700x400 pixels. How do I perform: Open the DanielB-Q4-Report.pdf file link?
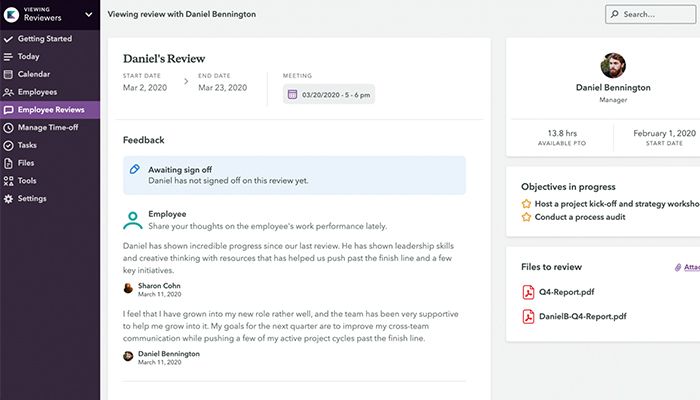pyautogui.click(x=583, y=316)
